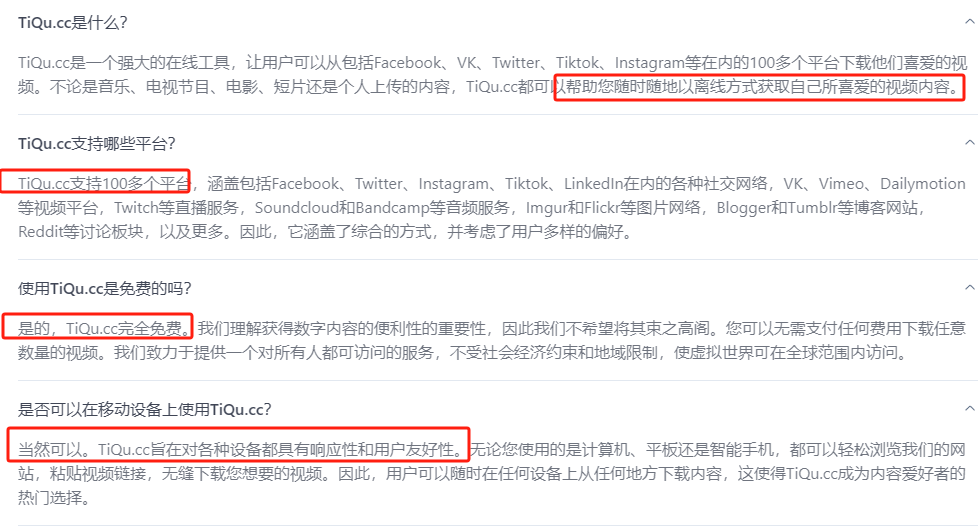Click the highlighted text '是的，TiQu.cc完全免费。'
Screen dimensions: 979x531
[x=104, y=328]
